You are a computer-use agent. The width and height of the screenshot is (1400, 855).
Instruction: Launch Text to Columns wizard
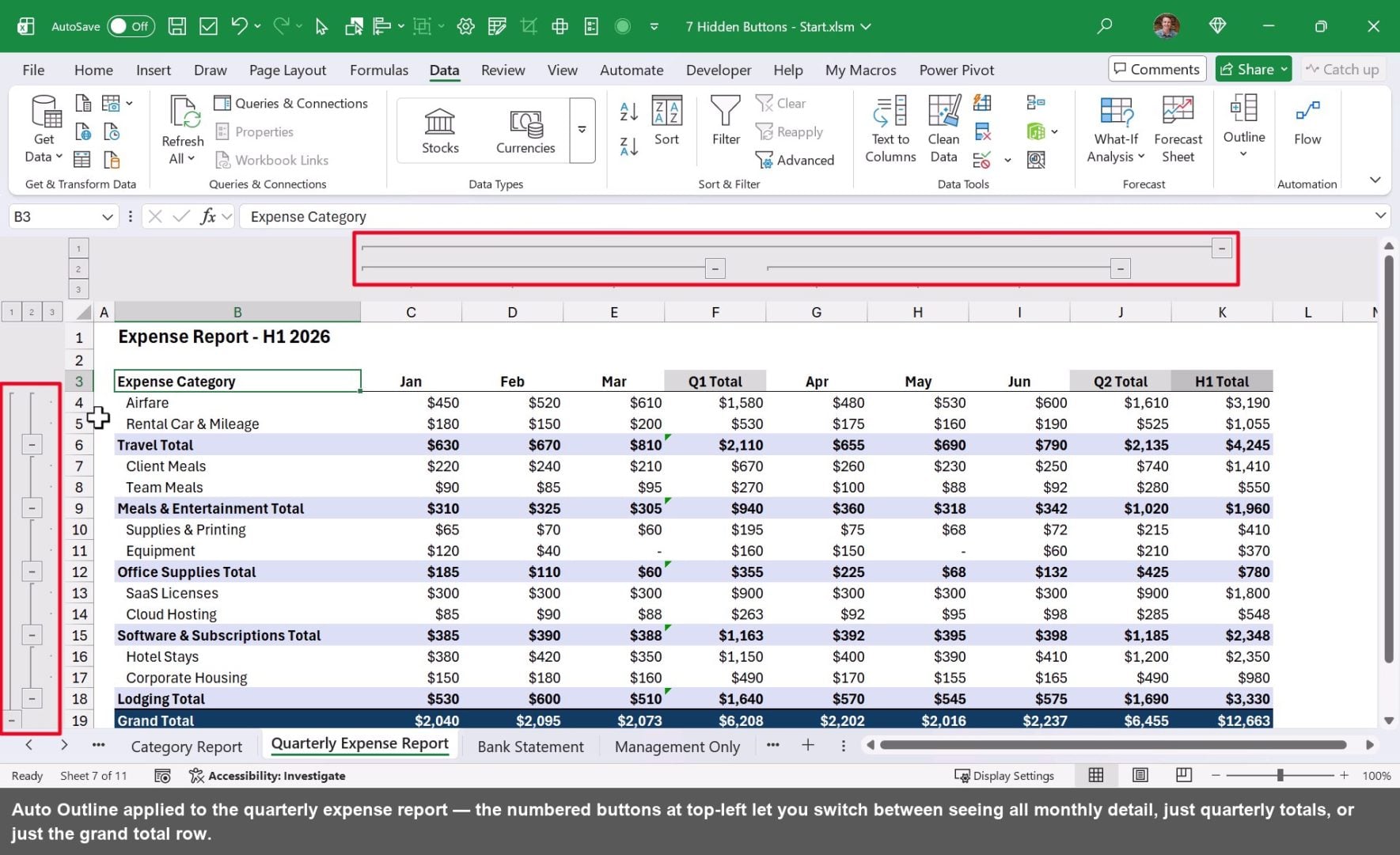(x=890, y=129)
